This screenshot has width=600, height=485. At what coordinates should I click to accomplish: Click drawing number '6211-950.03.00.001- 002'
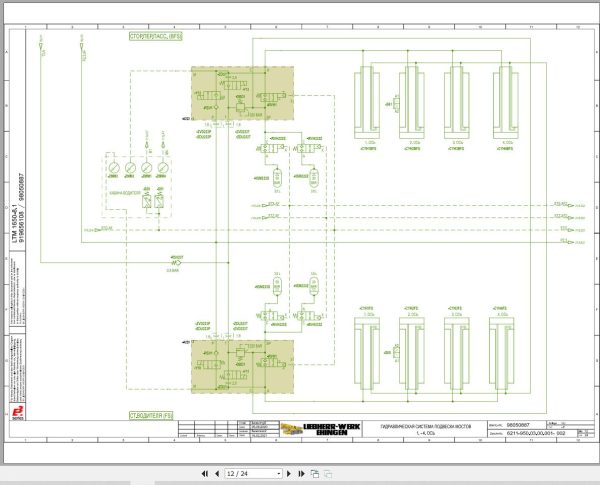point(536,433)
